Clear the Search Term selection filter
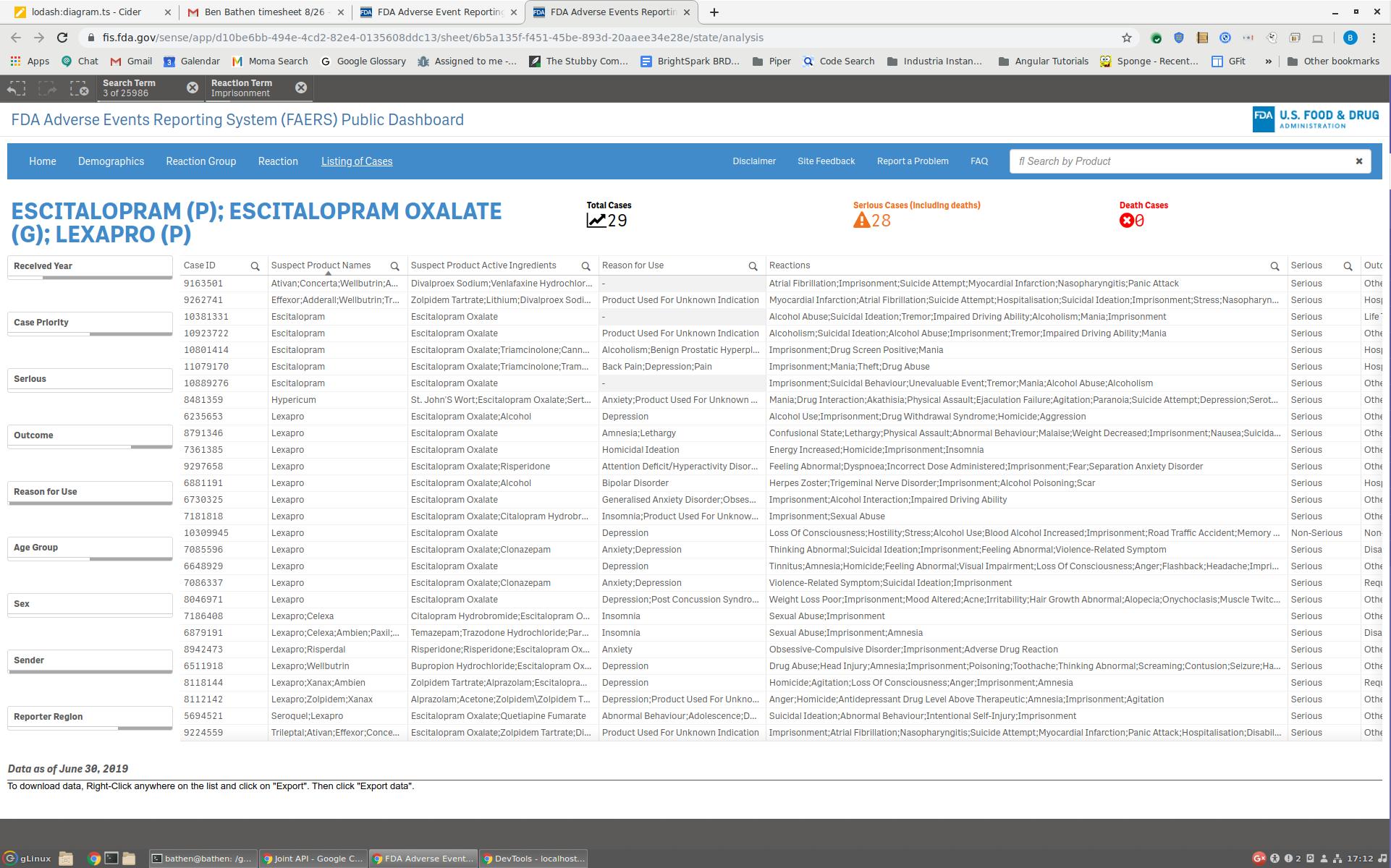This screenshot has width=1391, height=868. tap(193, 88)
